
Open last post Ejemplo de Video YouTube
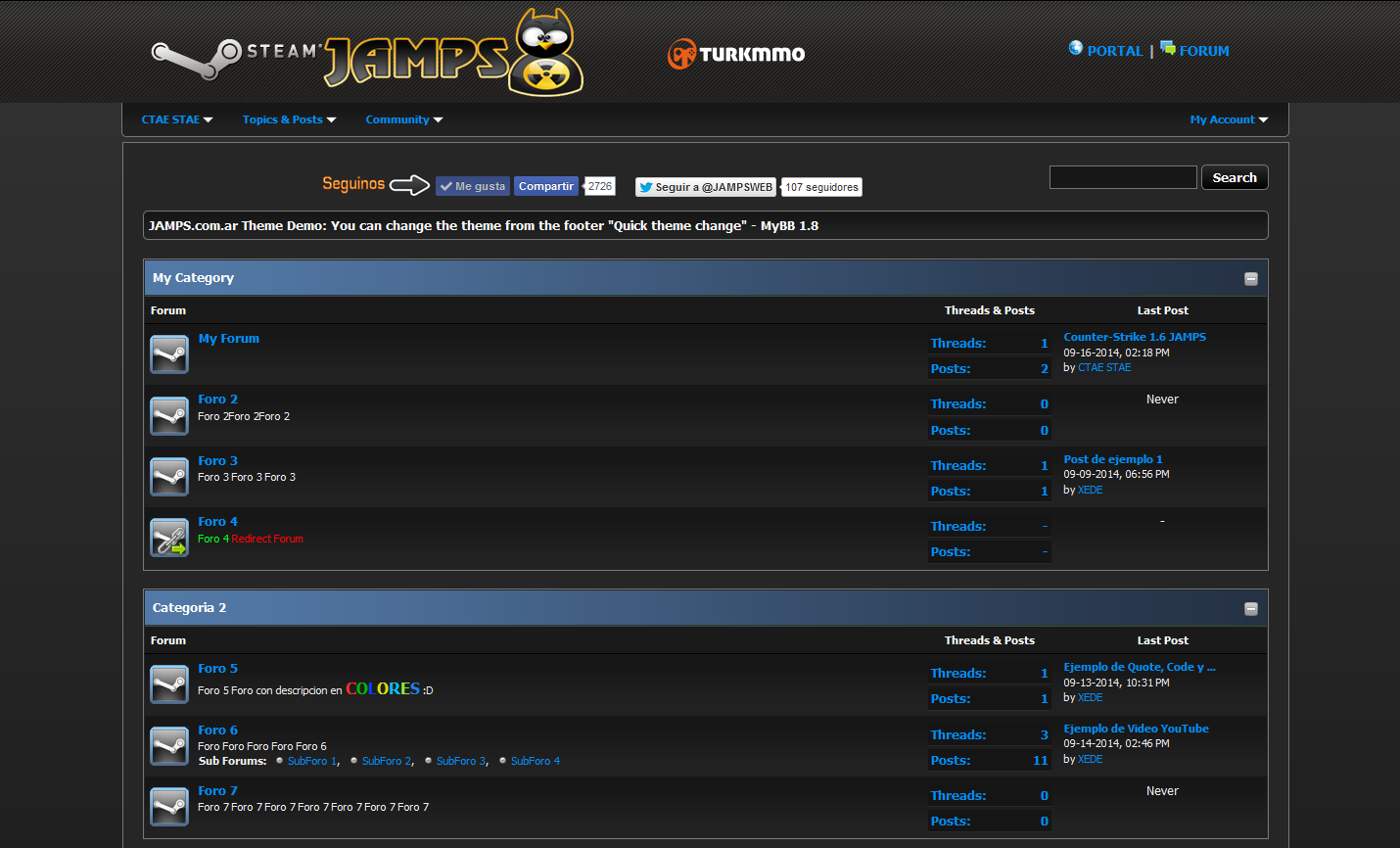tap(1136, 729)
